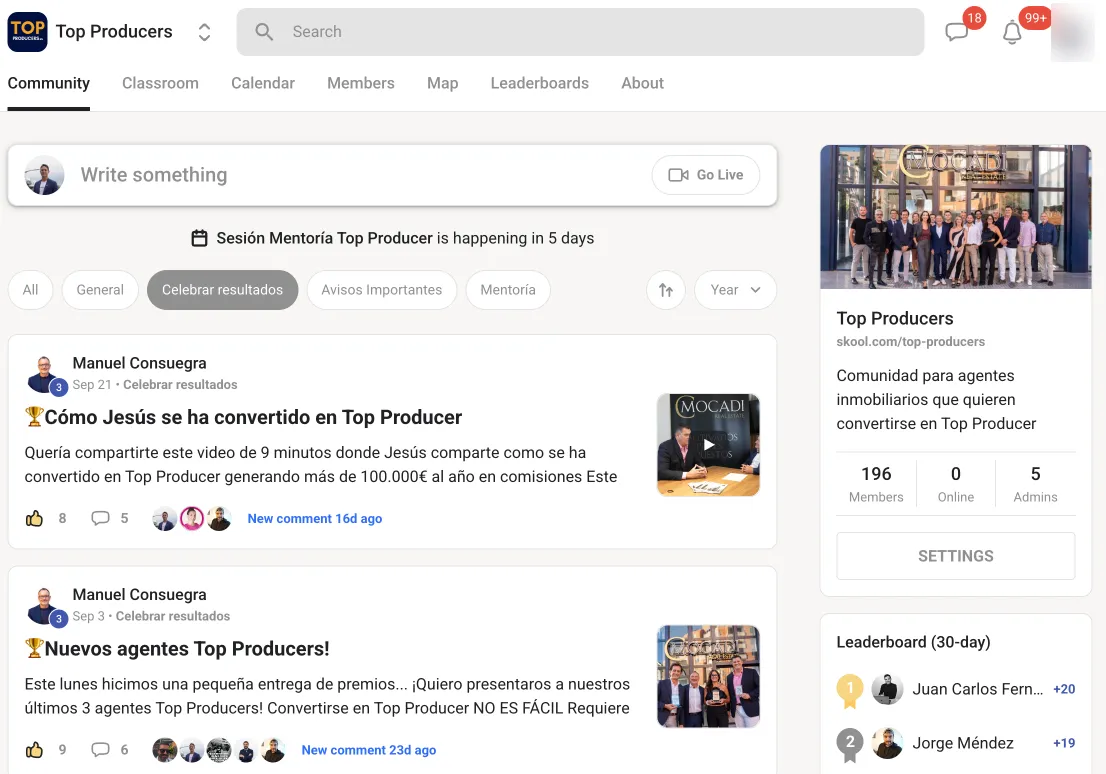
Task: Open the Calendar tab
Action: (263, 83)
